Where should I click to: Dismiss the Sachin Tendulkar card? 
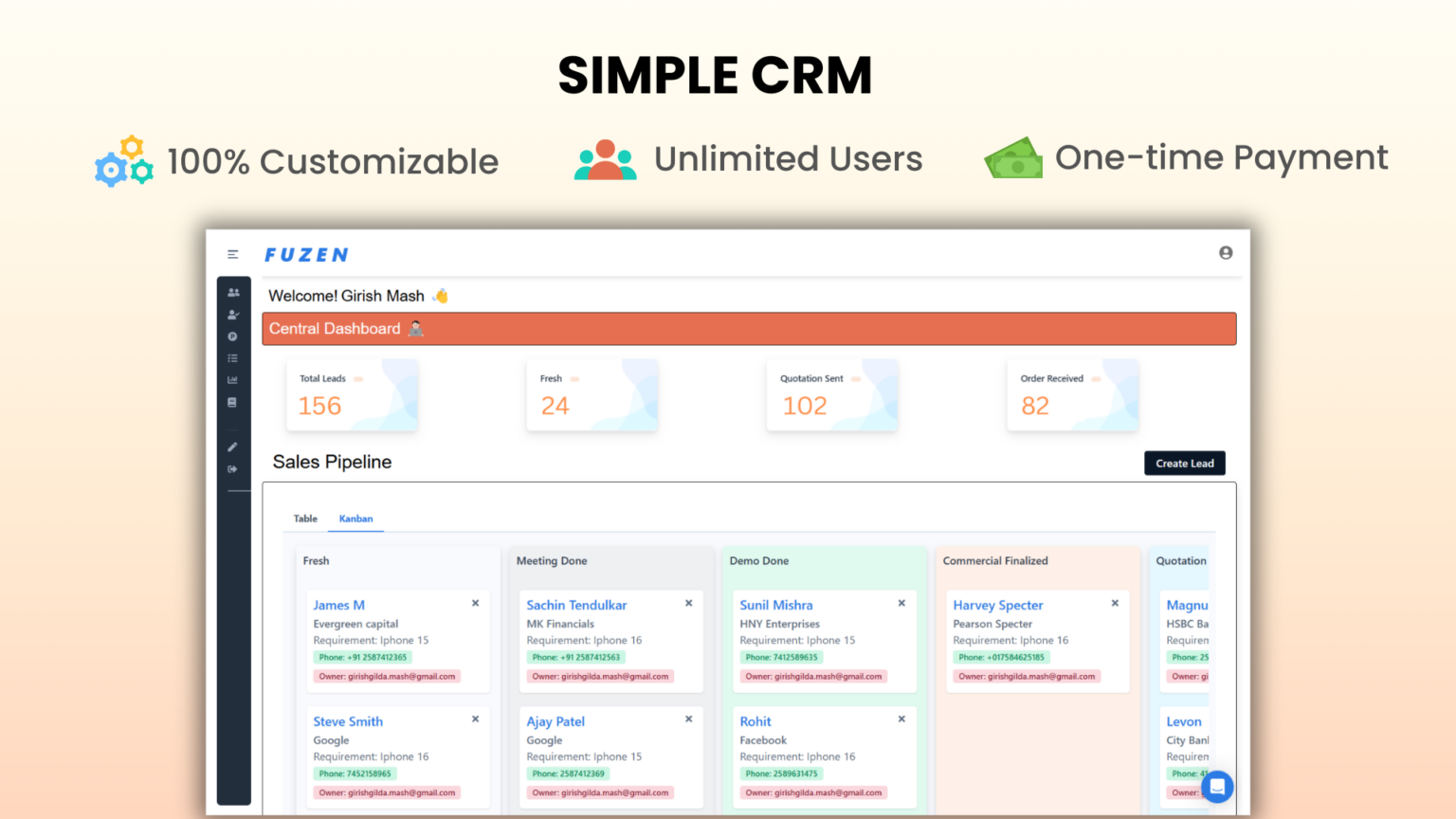(x=689, y=603)
